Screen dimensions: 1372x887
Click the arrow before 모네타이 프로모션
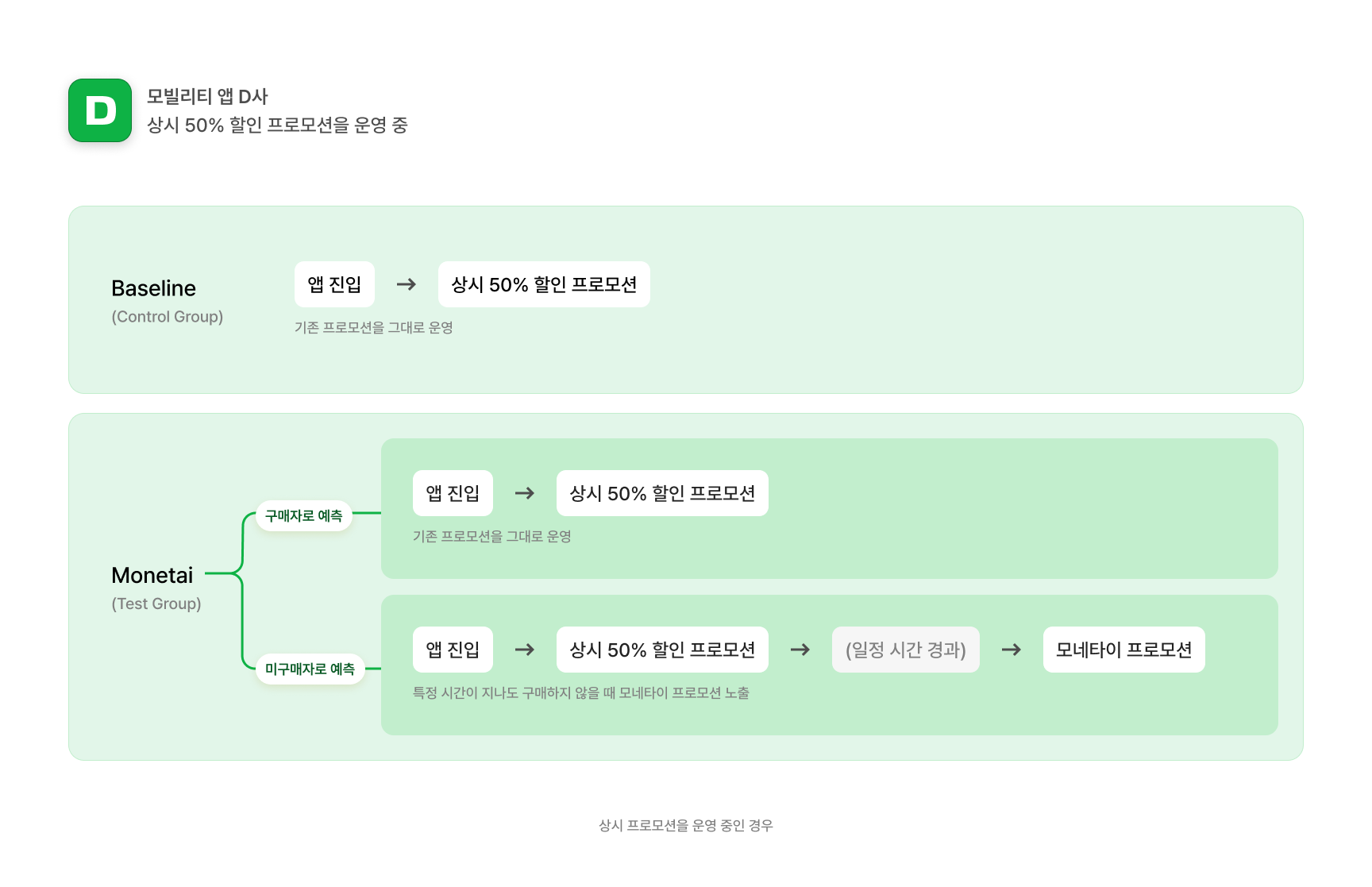click(x=1012, y=650)
